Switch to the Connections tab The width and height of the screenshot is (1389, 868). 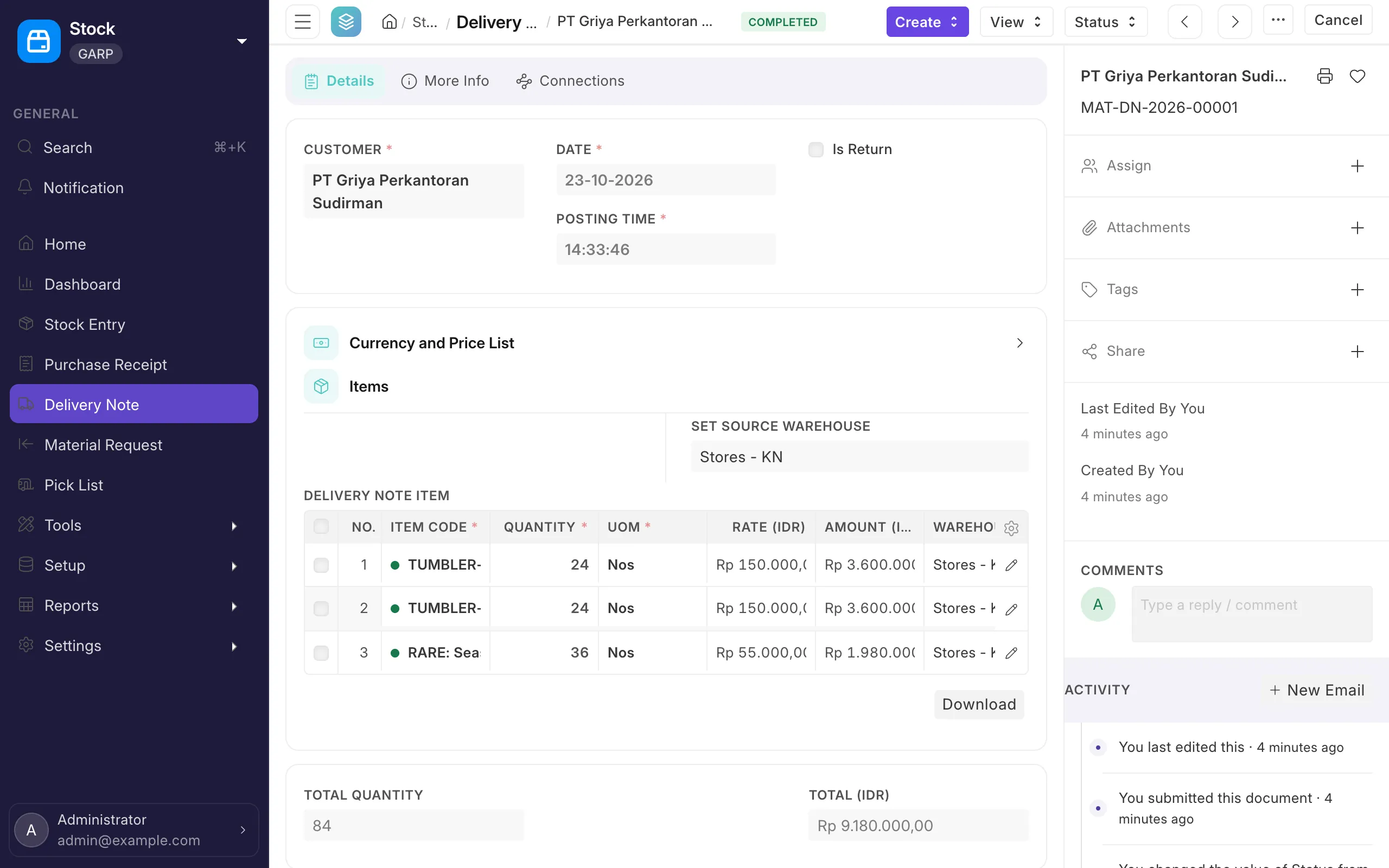(570, 81)
